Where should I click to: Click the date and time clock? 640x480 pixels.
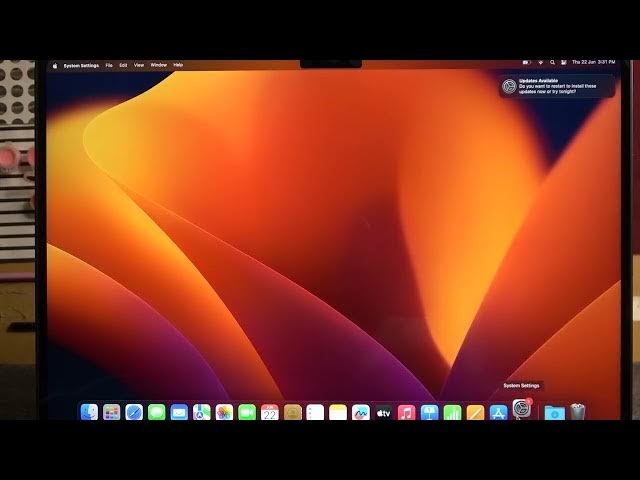tap(593, 62)
